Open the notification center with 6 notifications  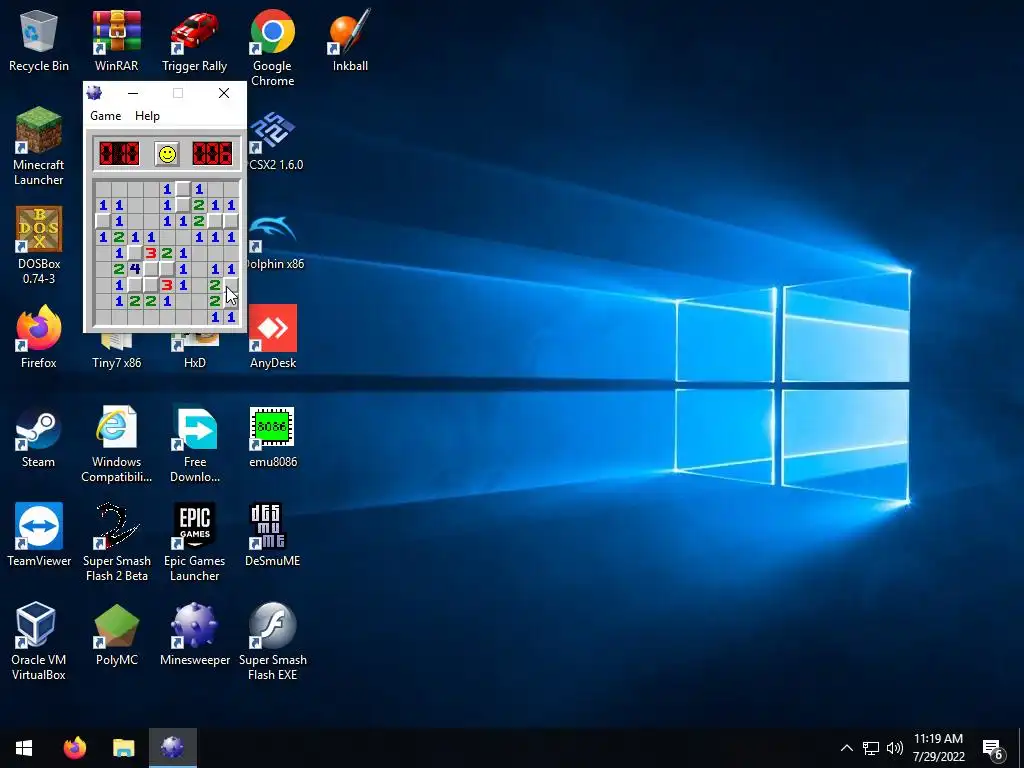click(x=993, y=748)
